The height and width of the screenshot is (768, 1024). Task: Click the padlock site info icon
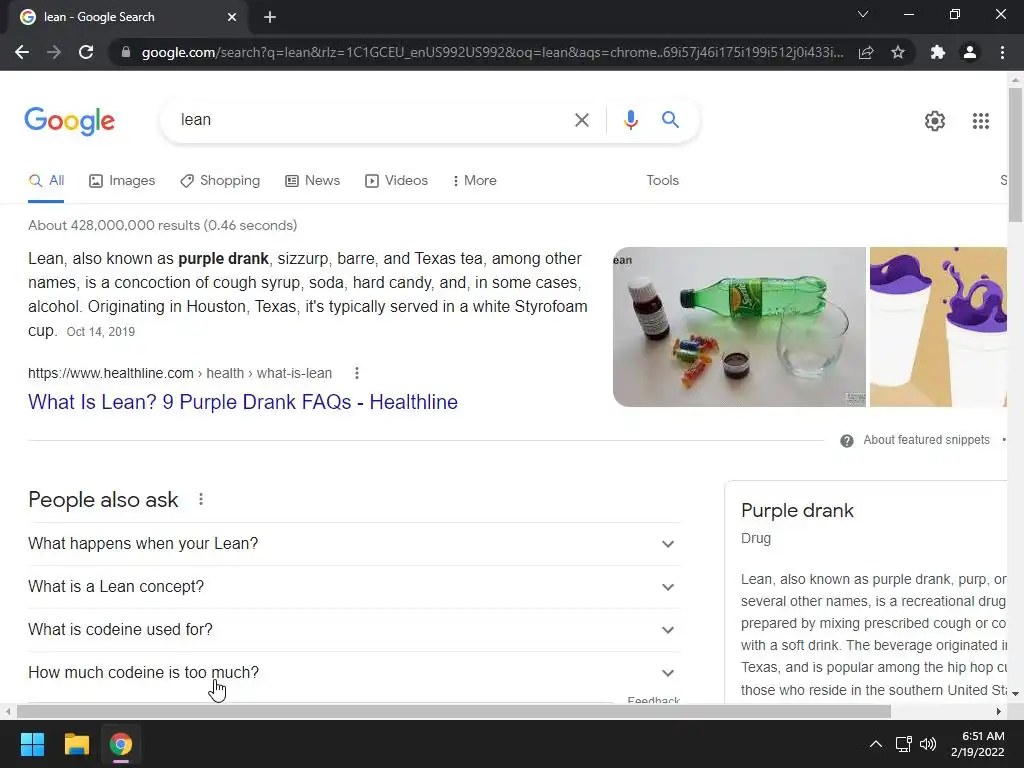pos(125,52)
